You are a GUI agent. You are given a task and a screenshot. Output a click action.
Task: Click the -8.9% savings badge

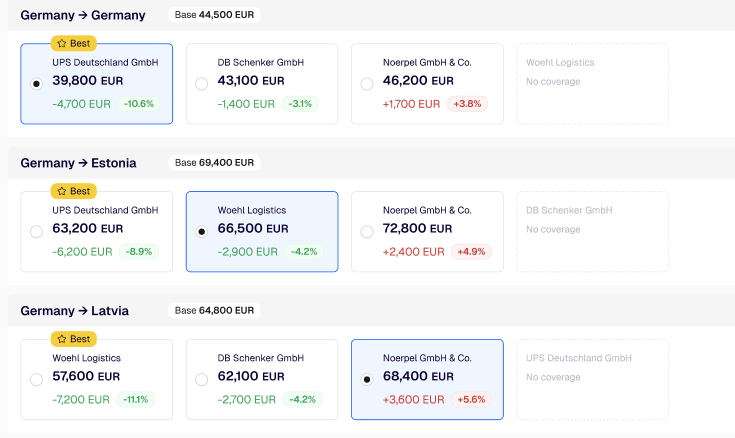(x=139, y=251)
